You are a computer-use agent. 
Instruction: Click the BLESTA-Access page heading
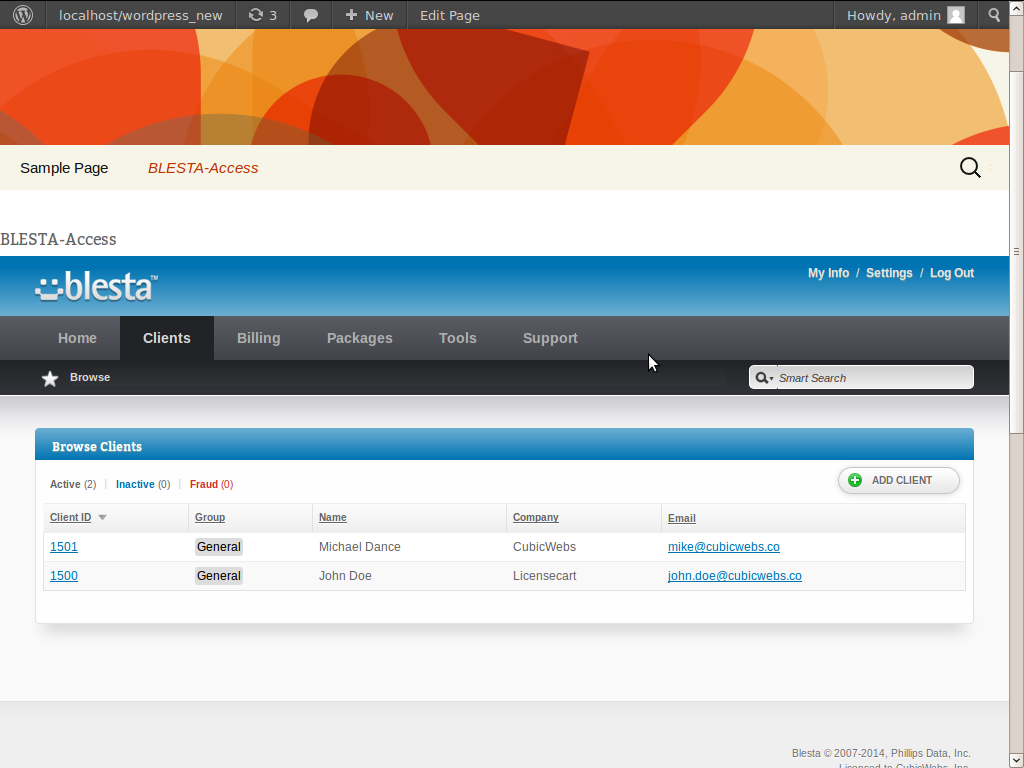58,240
